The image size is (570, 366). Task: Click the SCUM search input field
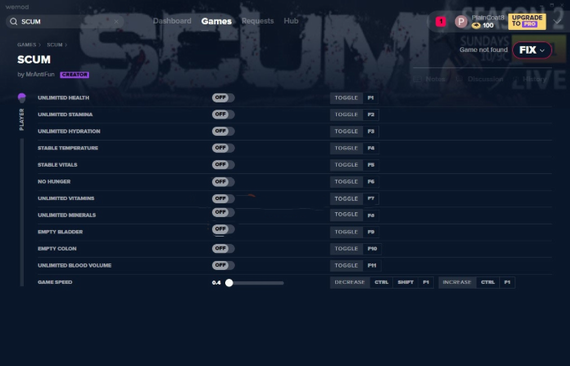pyautogui.click(x=65, y=22)
